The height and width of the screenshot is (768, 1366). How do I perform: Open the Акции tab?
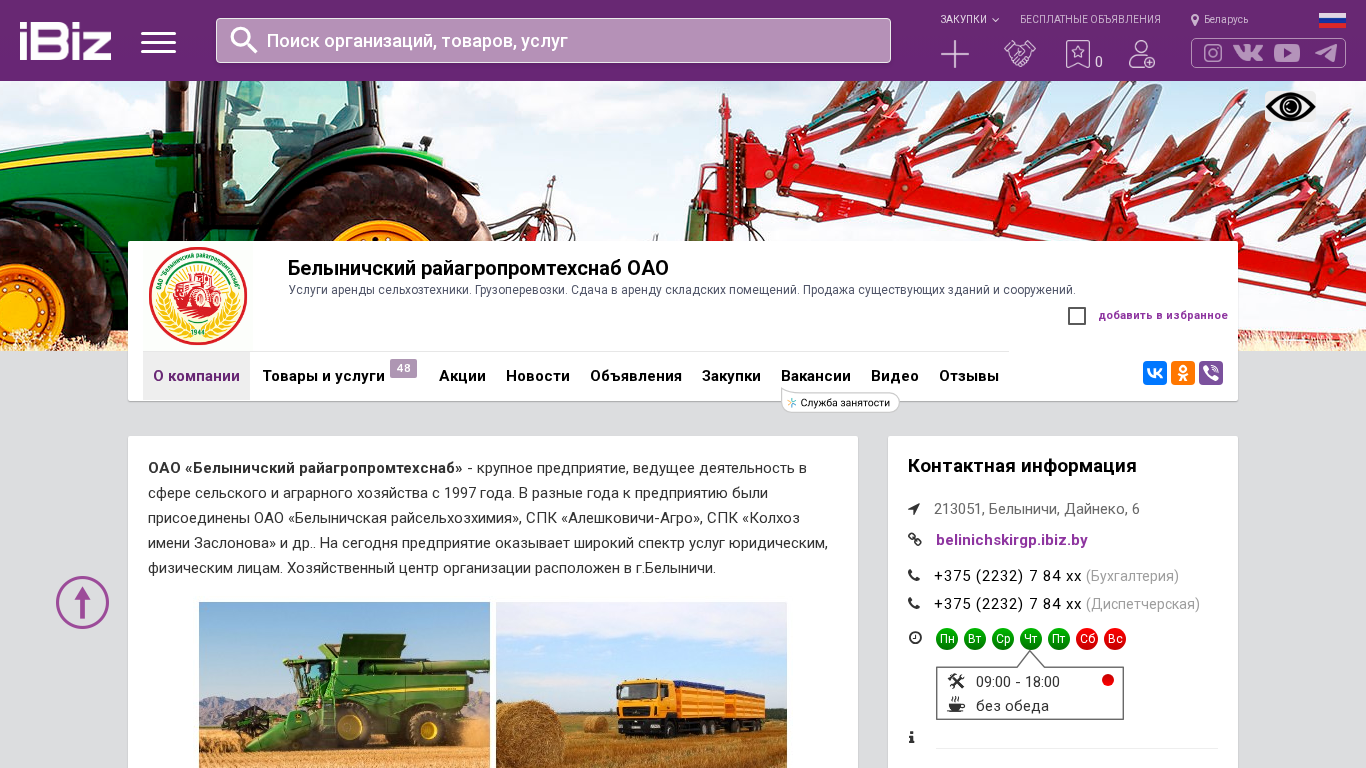tap(462, 376)
